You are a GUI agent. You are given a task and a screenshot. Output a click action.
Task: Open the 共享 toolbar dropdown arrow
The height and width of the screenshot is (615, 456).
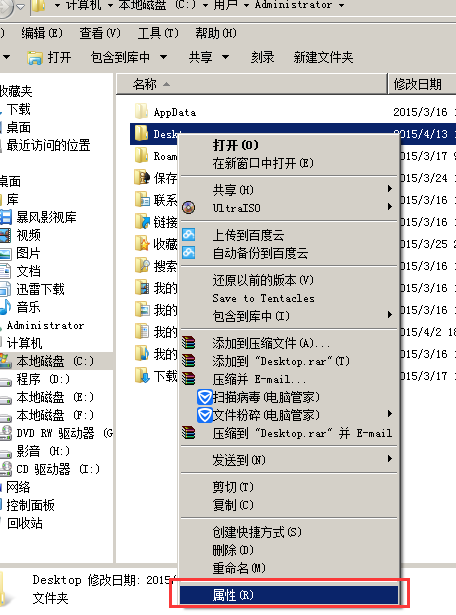point(225,57)
